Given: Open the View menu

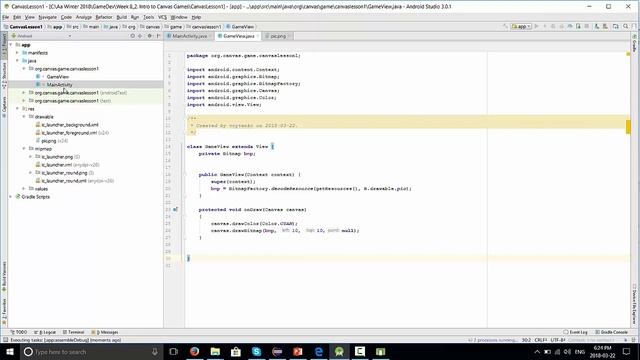Looking at the screenshot, I should click(29, 17).
